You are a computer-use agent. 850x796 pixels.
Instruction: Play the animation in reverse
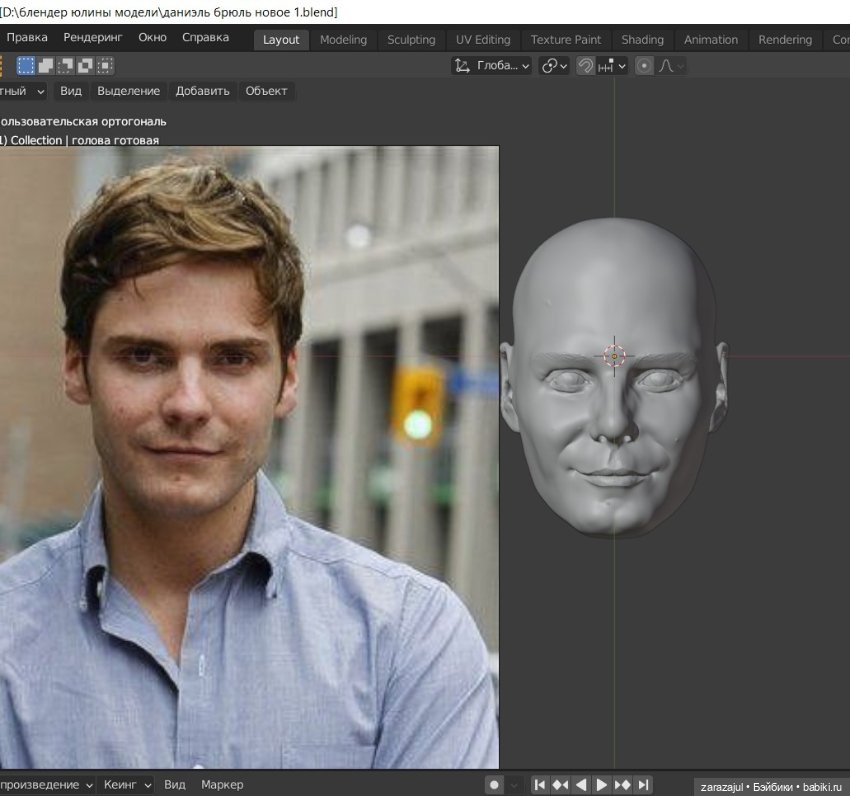(581, 785)
